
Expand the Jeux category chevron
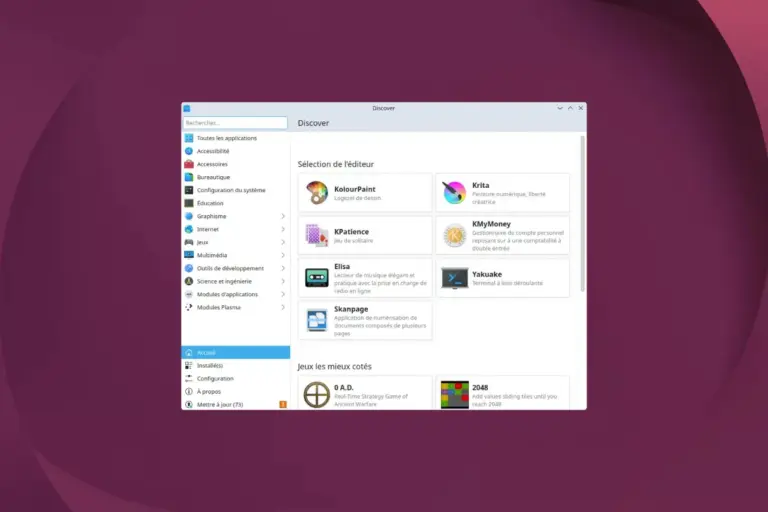point(283,242)
